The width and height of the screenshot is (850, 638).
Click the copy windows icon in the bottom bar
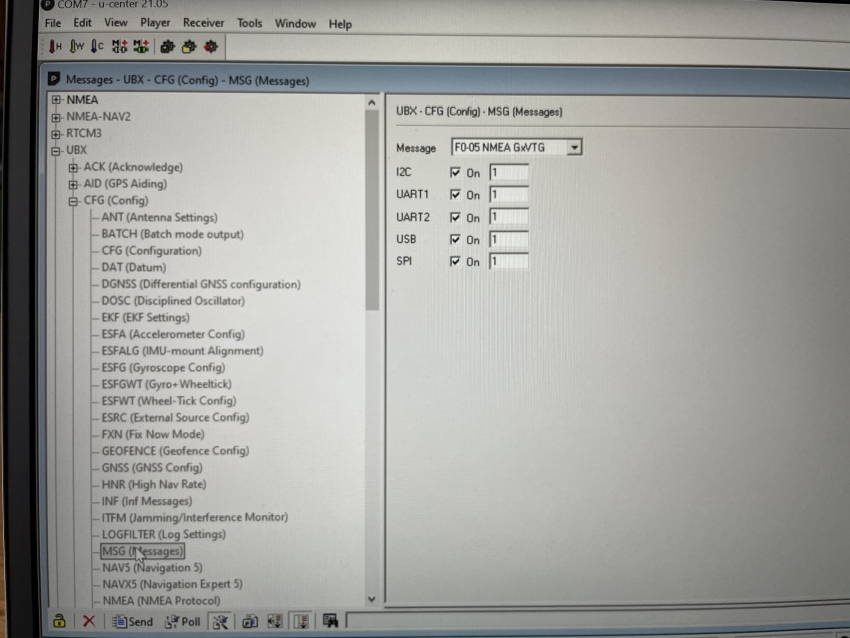[250, 621]
